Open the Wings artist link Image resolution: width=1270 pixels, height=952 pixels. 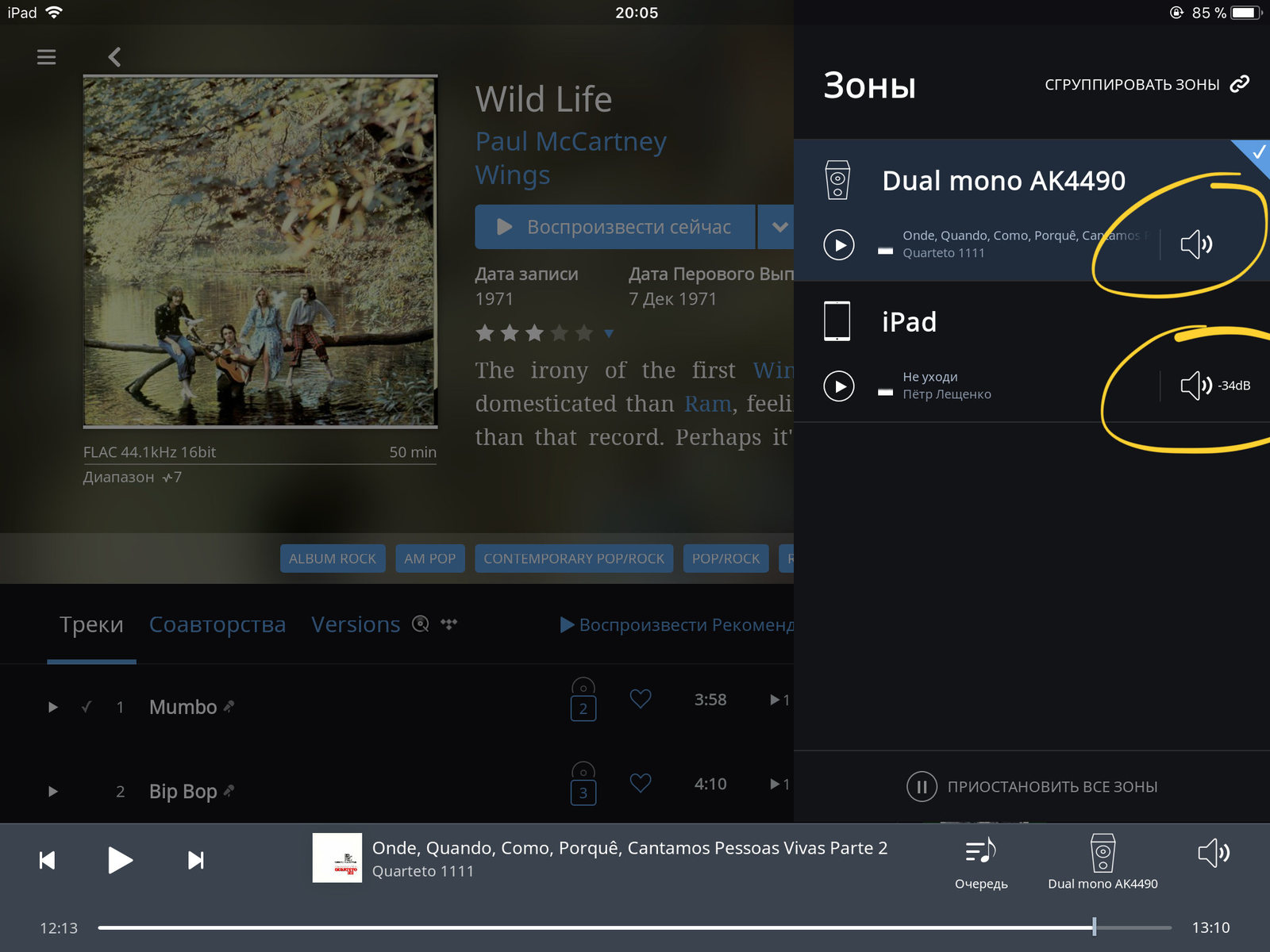[513, 175]
